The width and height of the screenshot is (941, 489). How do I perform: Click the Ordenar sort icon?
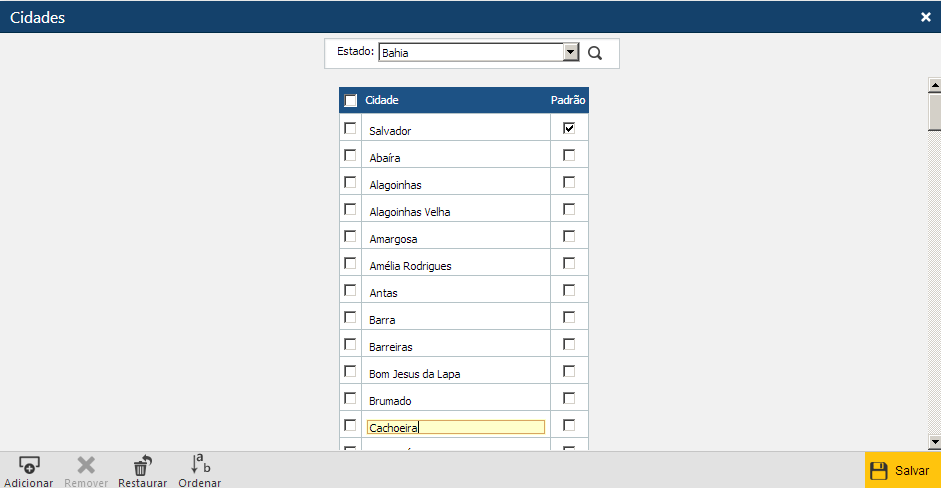[199, 464]
